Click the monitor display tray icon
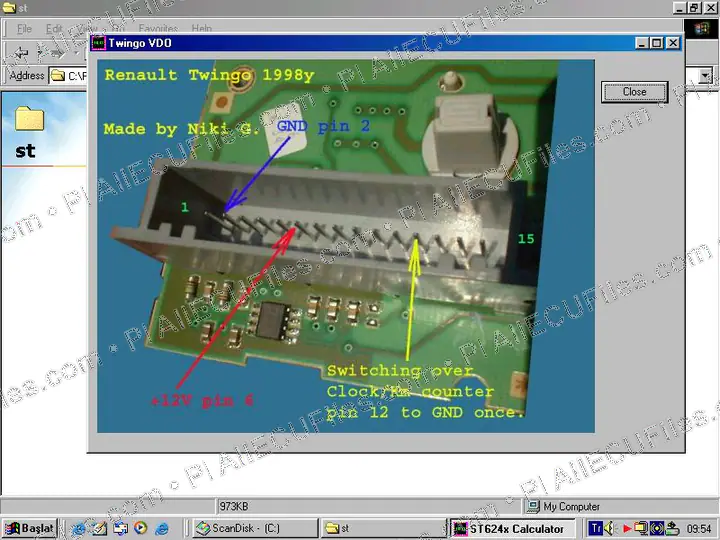 (x=641, y=529)
